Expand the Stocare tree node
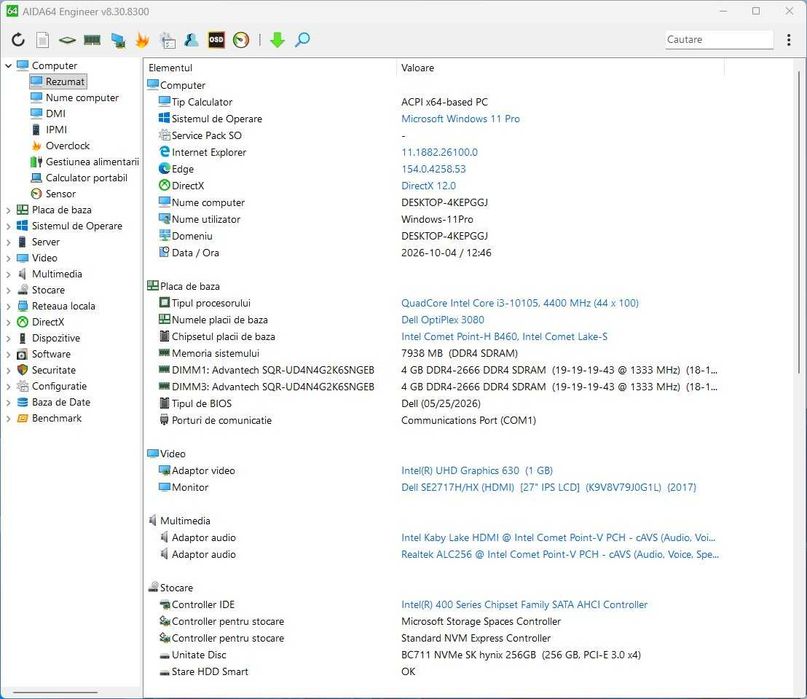Viewport: 807px width, 699px height. point(8,290)
